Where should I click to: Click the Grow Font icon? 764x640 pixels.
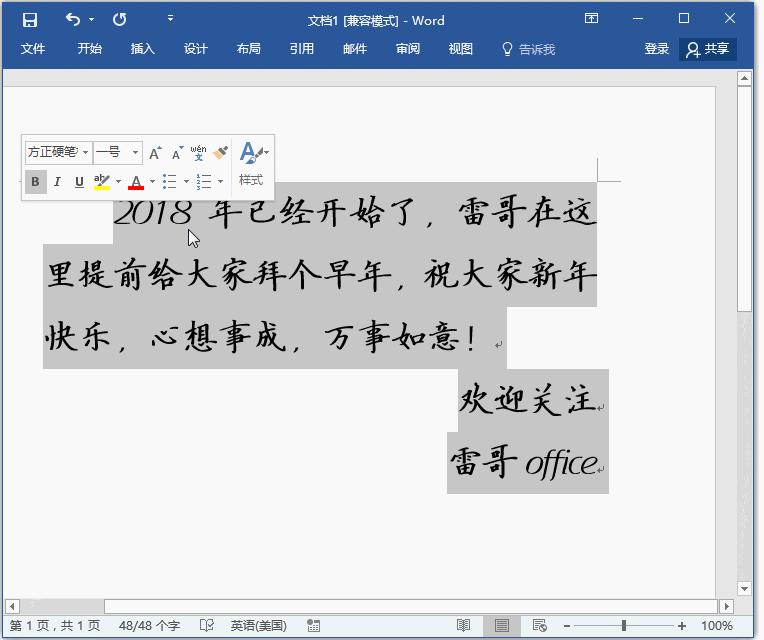pyautogui.click(x=155, y=153)
